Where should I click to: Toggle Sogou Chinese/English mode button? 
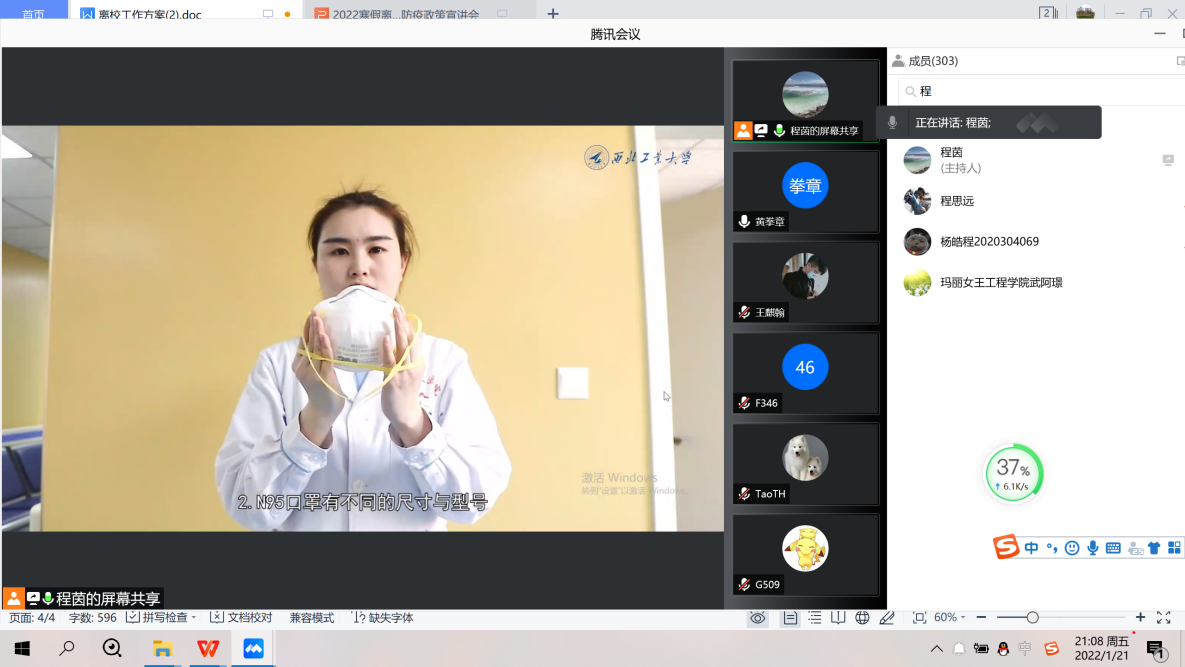click(1031, 548)
